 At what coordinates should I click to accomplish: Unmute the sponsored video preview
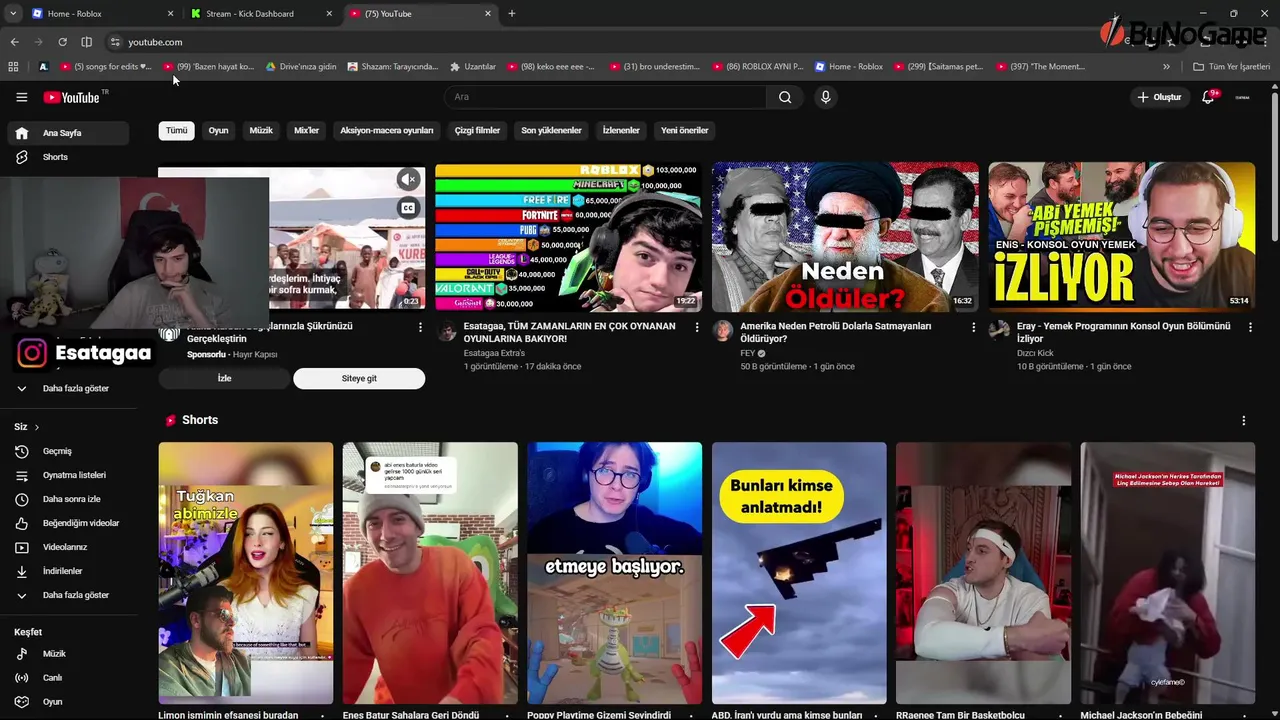pos(408,180)
